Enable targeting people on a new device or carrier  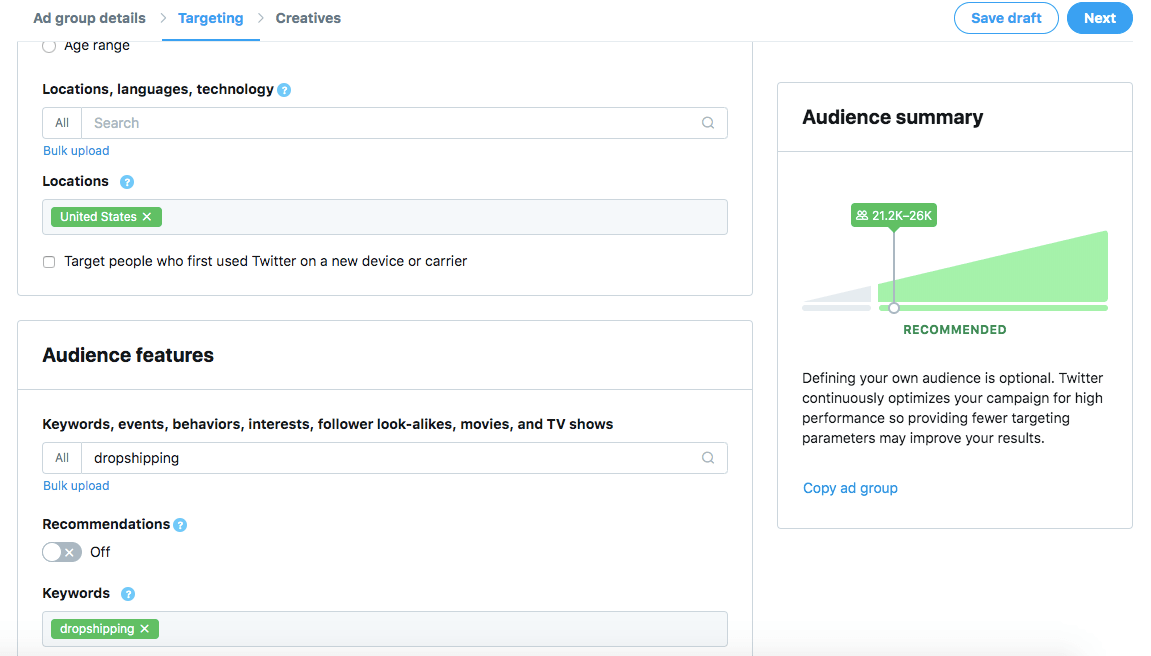48,261
